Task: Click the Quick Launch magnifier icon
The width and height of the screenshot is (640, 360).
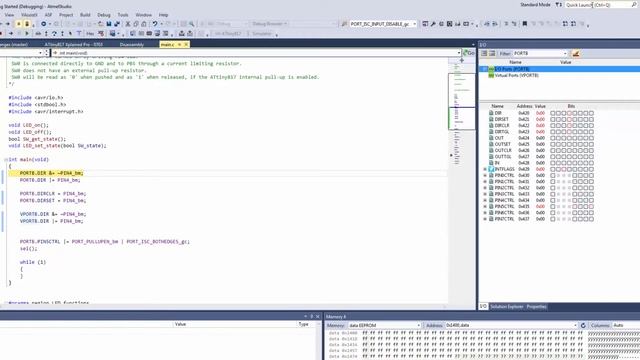Action: [x=634, y=5]
